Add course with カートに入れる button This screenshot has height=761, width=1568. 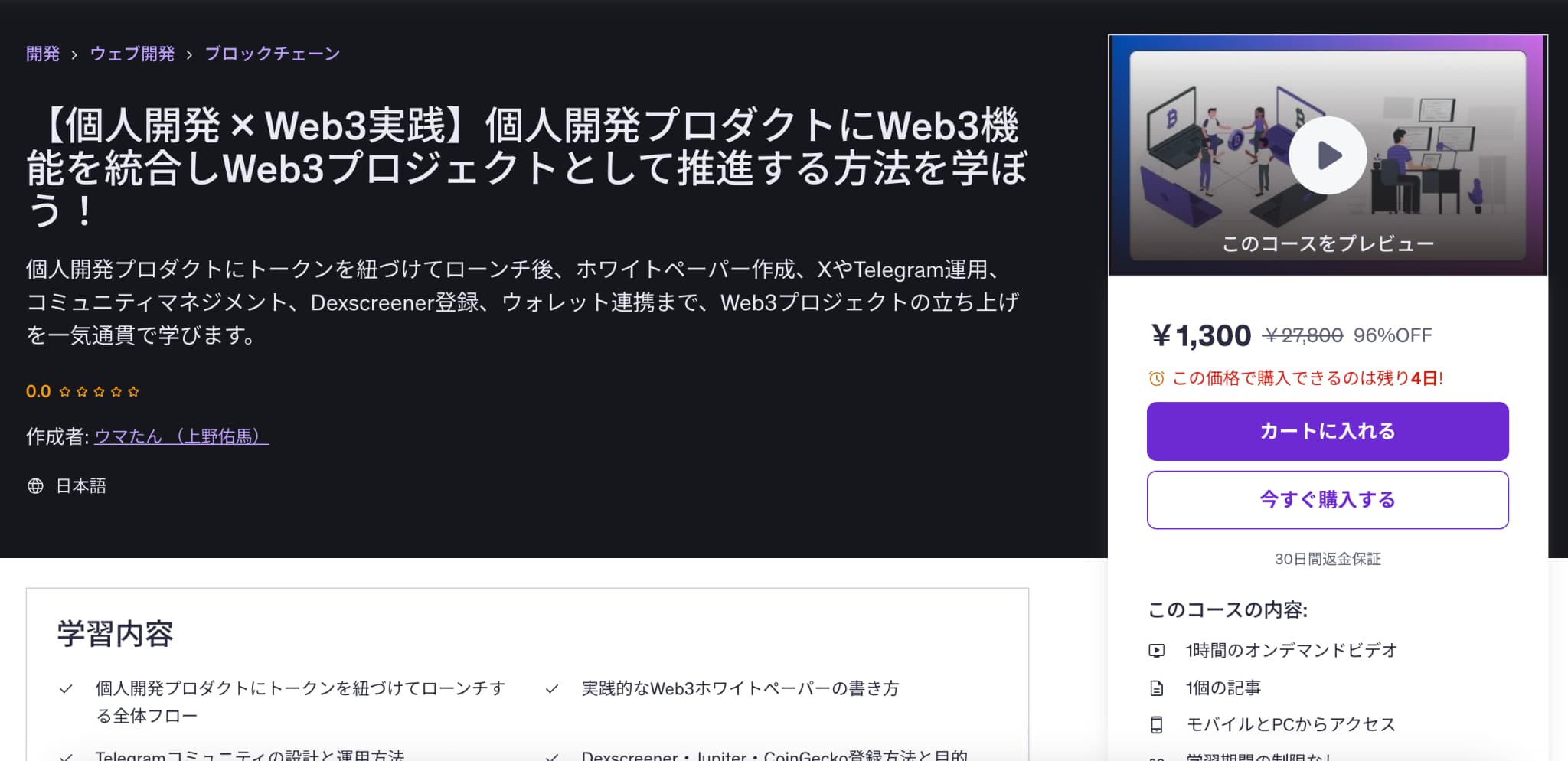pos(1327,431)
